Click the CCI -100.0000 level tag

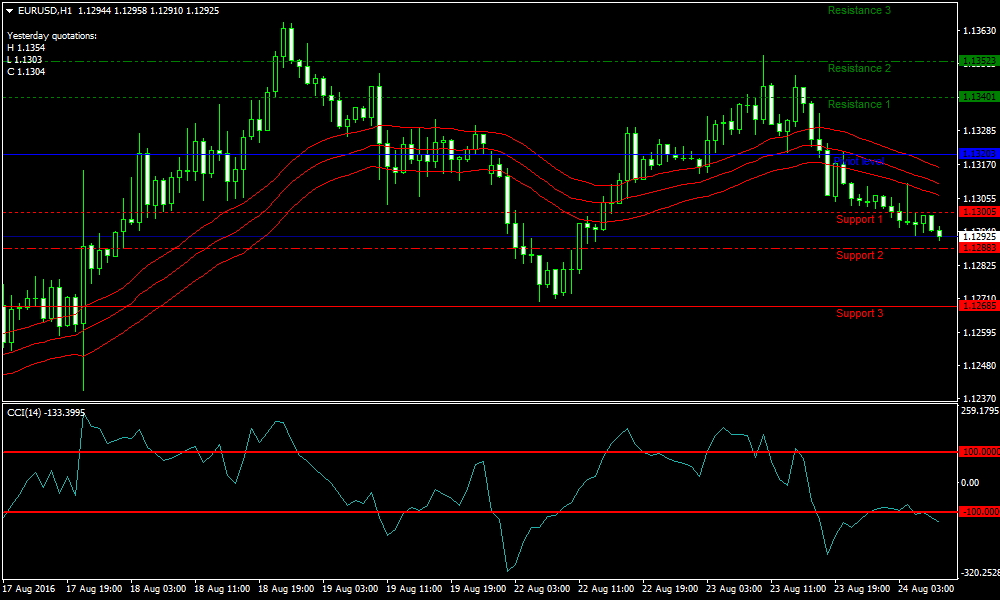[x=977, y=512]
